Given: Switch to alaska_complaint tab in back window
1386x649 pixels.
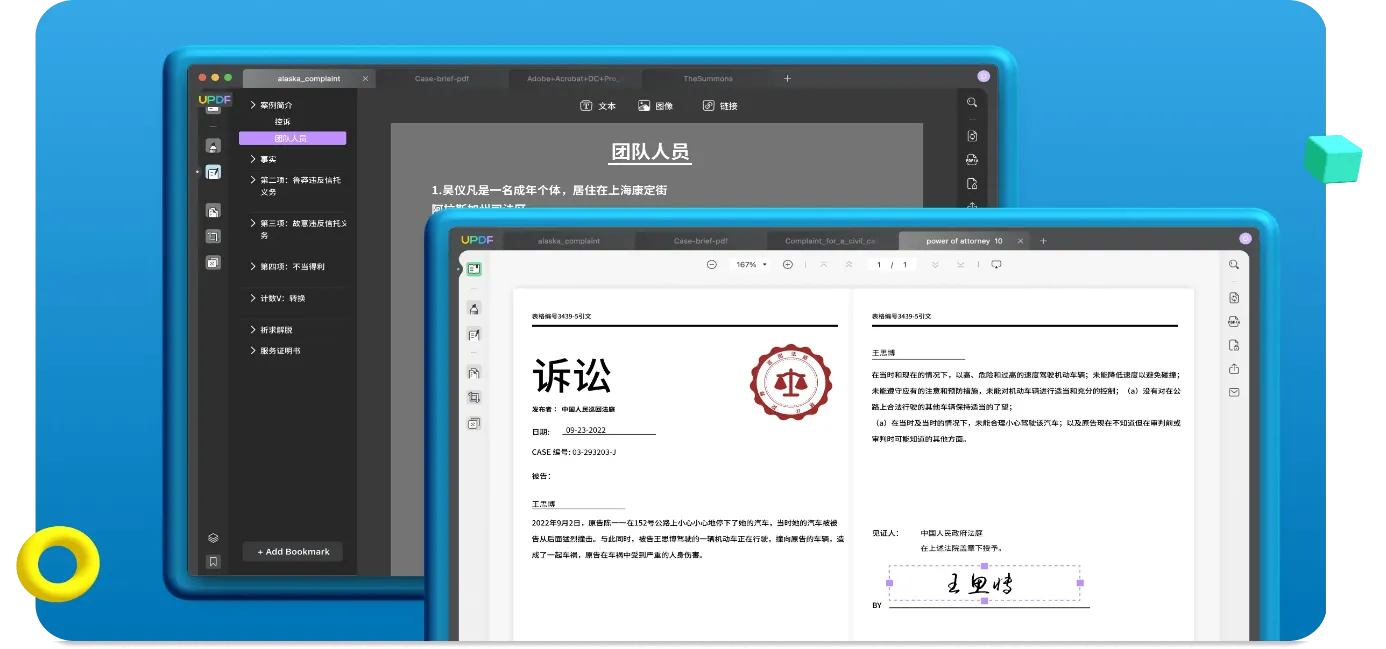Looking at the screenshot, I should point(308,78).
